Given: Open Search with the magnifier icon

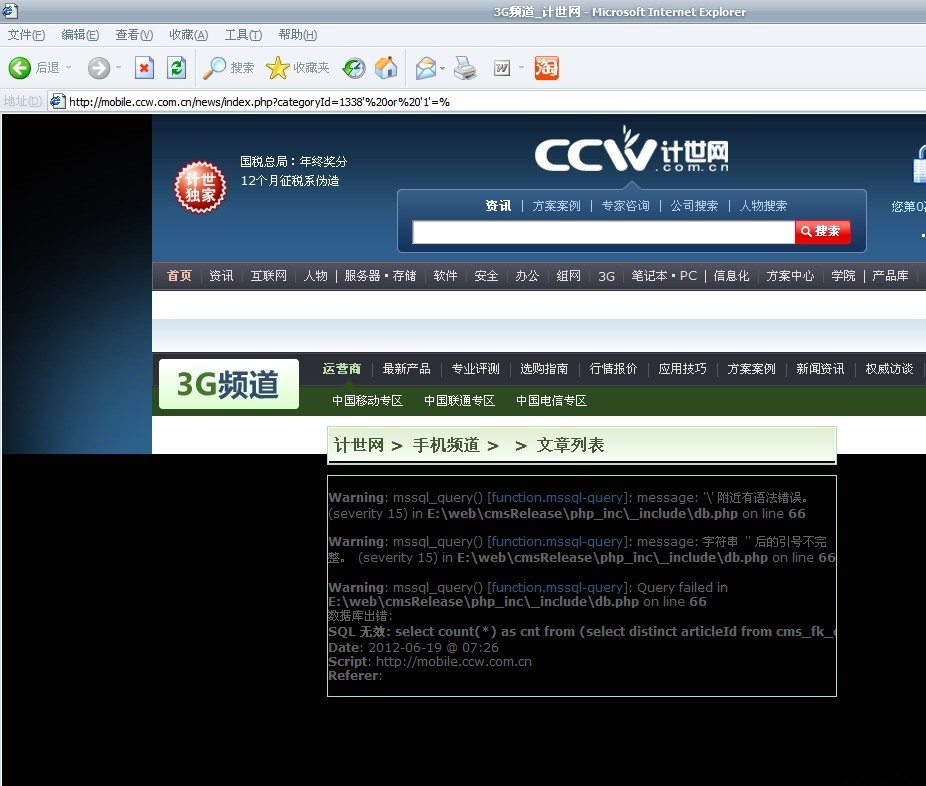Looking at the screenshot, I should (x=214, y=68).
